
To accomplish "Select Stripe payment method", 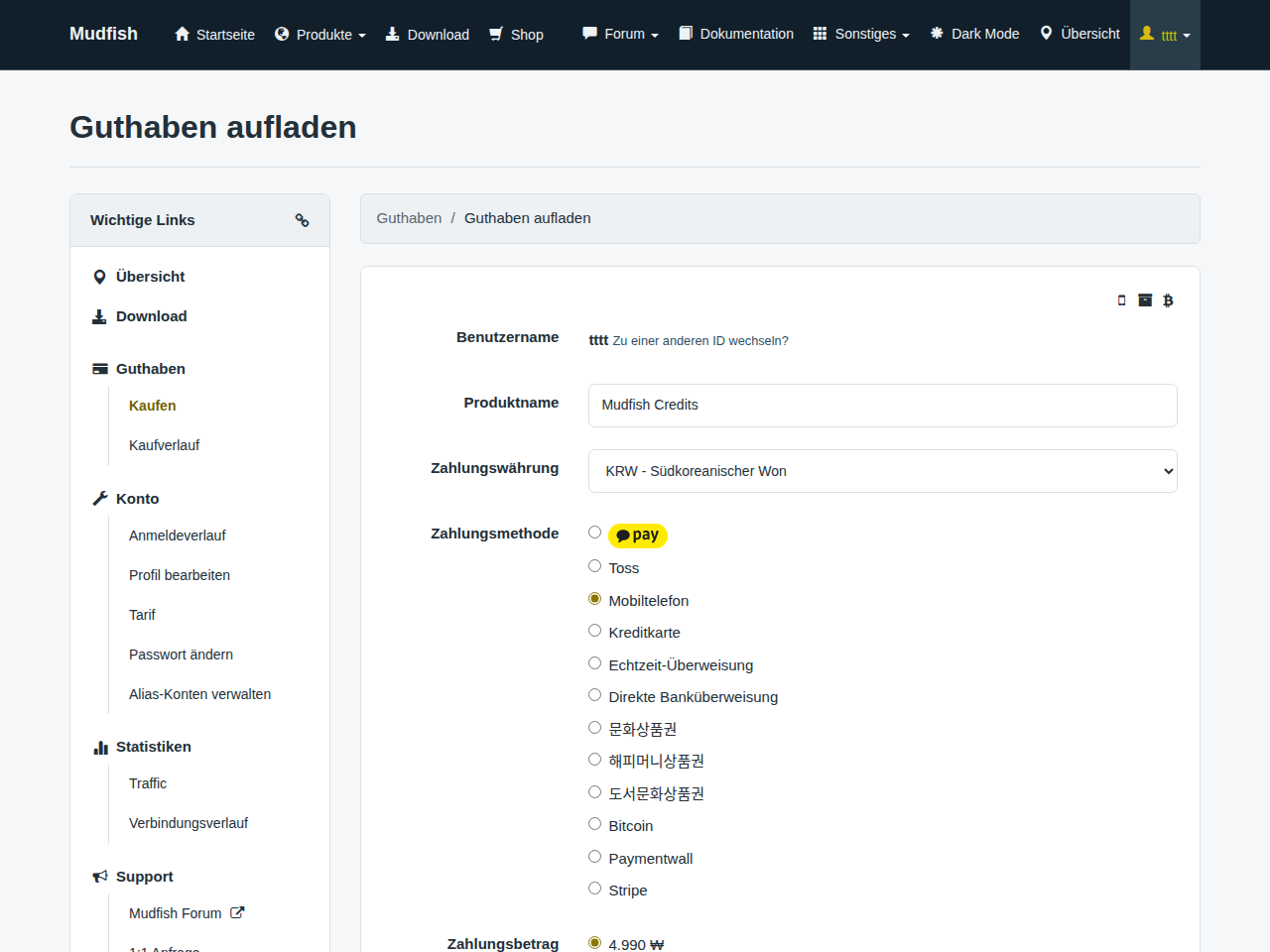I will (595, 889).
